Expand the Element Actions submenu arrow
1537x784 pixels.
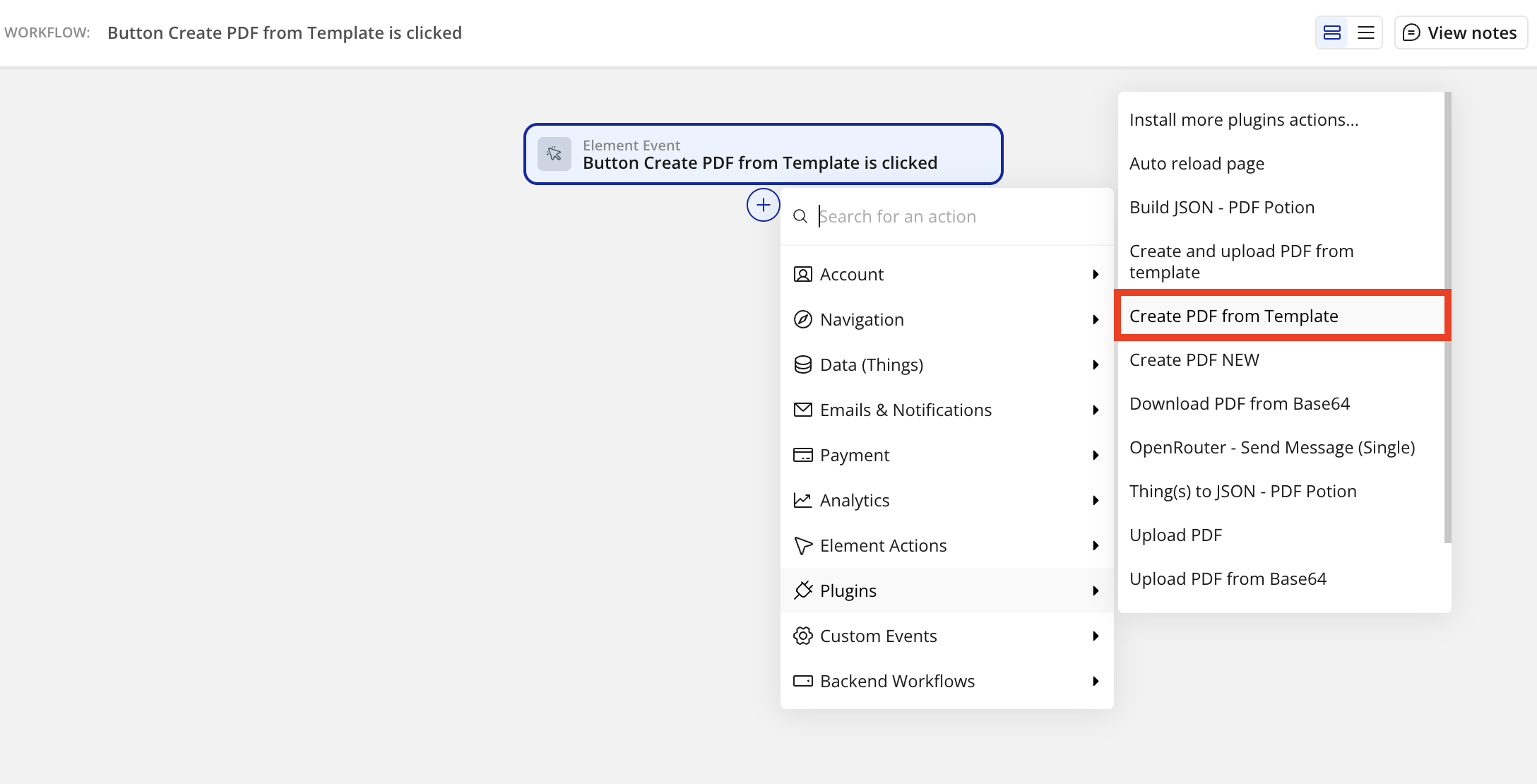[1095, 545]
